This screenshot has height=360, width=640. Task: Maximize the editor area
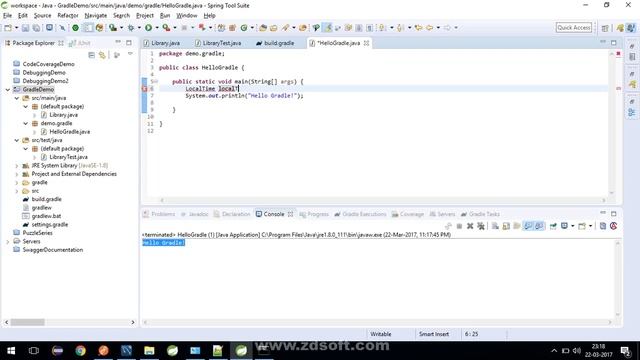click(613, 42)
